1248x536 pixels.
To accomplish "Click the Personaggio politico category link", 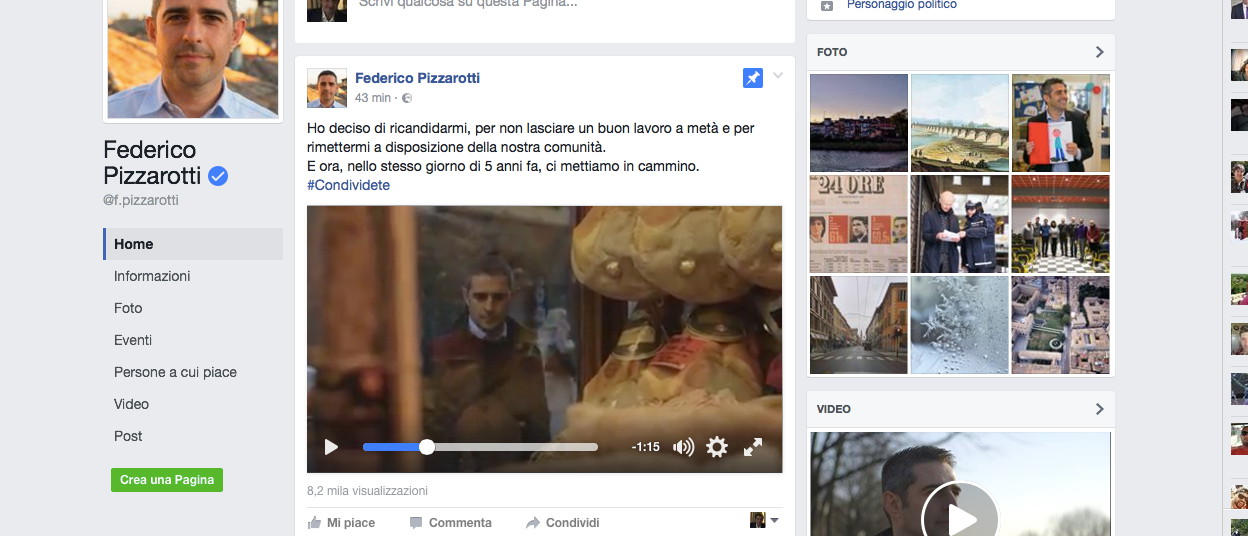I will (902, 5).
